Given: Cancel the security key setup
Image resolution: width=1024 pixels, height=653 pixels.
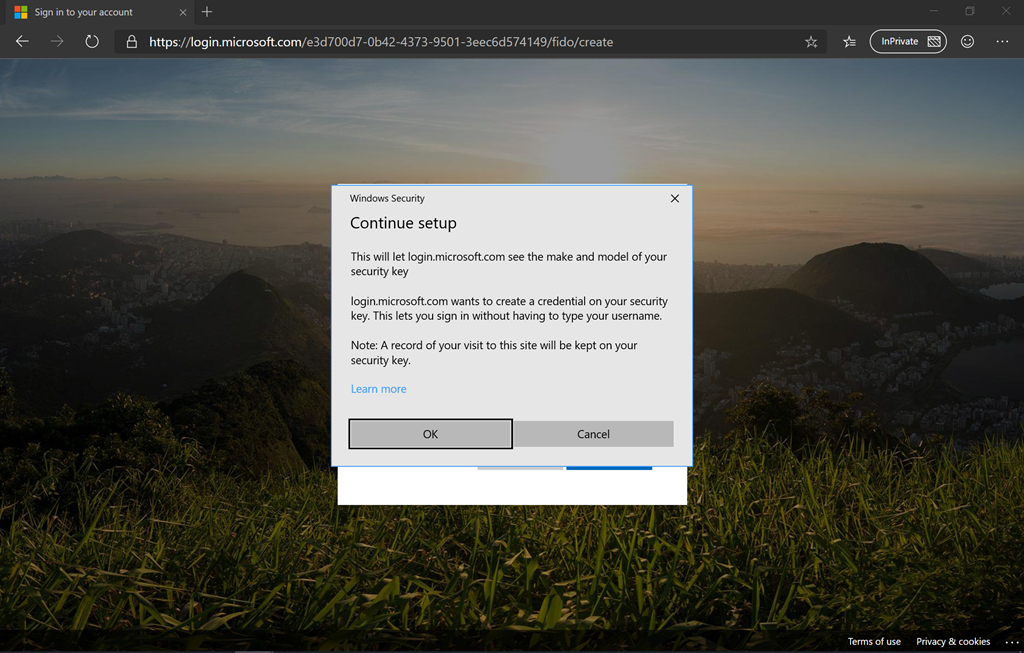Looking at the screenshot, I should tap(593, 434).
